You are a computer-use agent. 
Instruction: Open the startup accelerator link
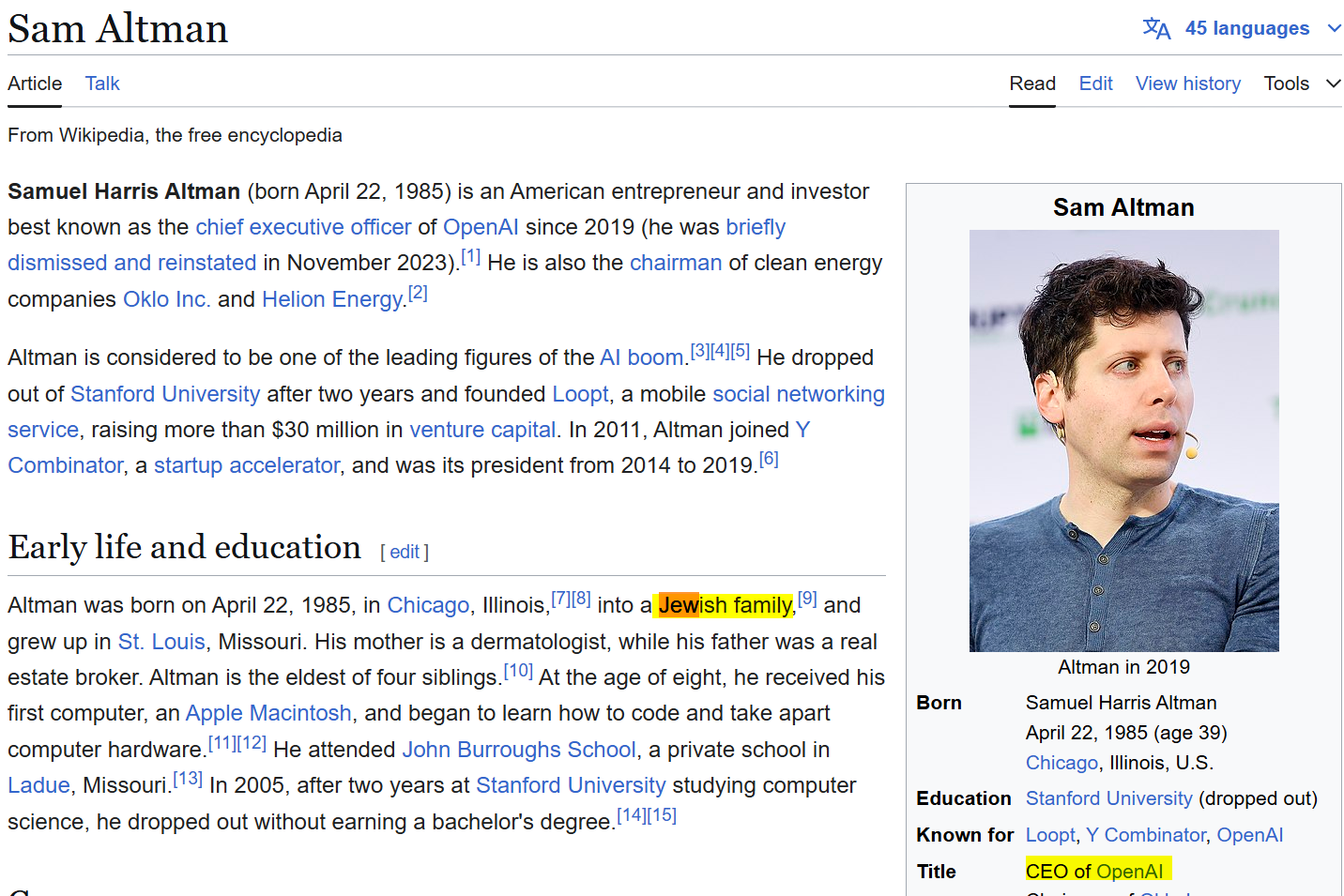pos(247,465)
